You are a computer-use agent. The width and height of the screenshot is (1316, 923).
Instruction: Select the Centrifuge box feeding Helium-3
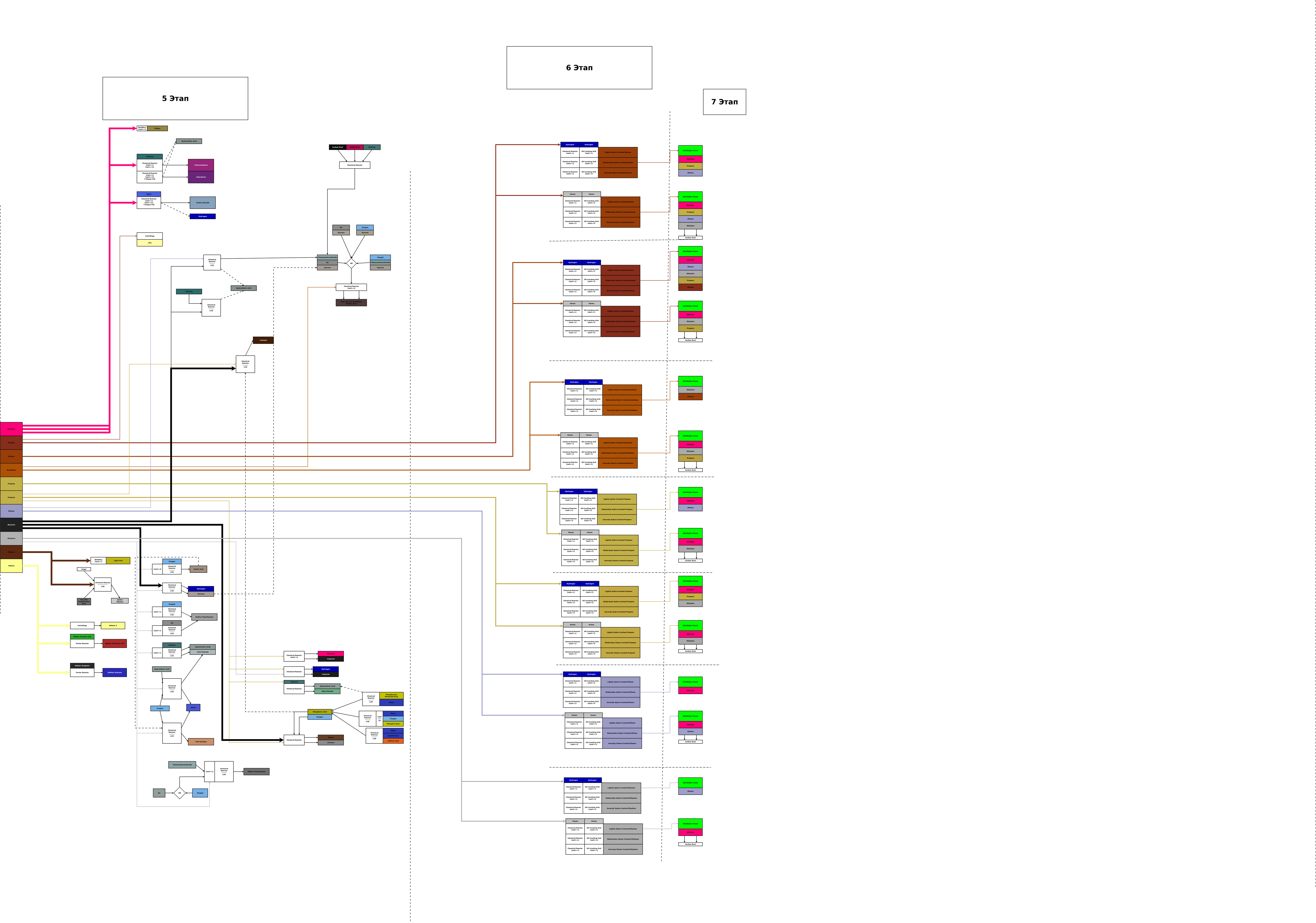(82, 626)
